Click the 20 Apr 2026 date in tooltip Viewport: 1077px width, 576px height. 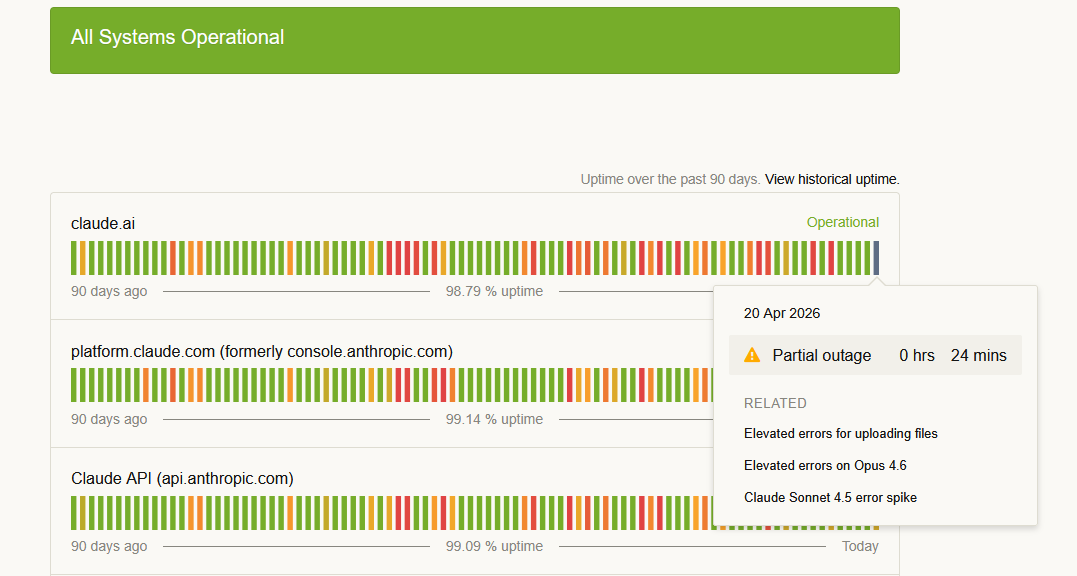[781, 313]
